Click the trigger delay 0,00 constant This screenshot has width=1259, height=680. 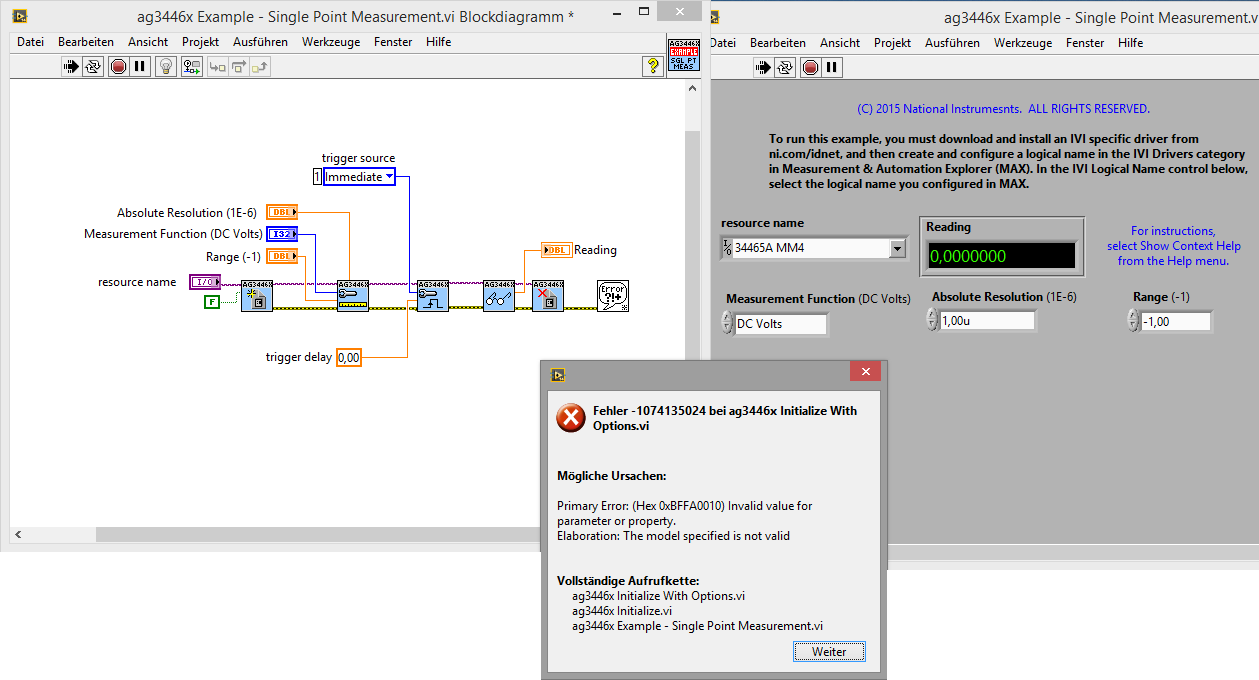(x=348, y=357)
